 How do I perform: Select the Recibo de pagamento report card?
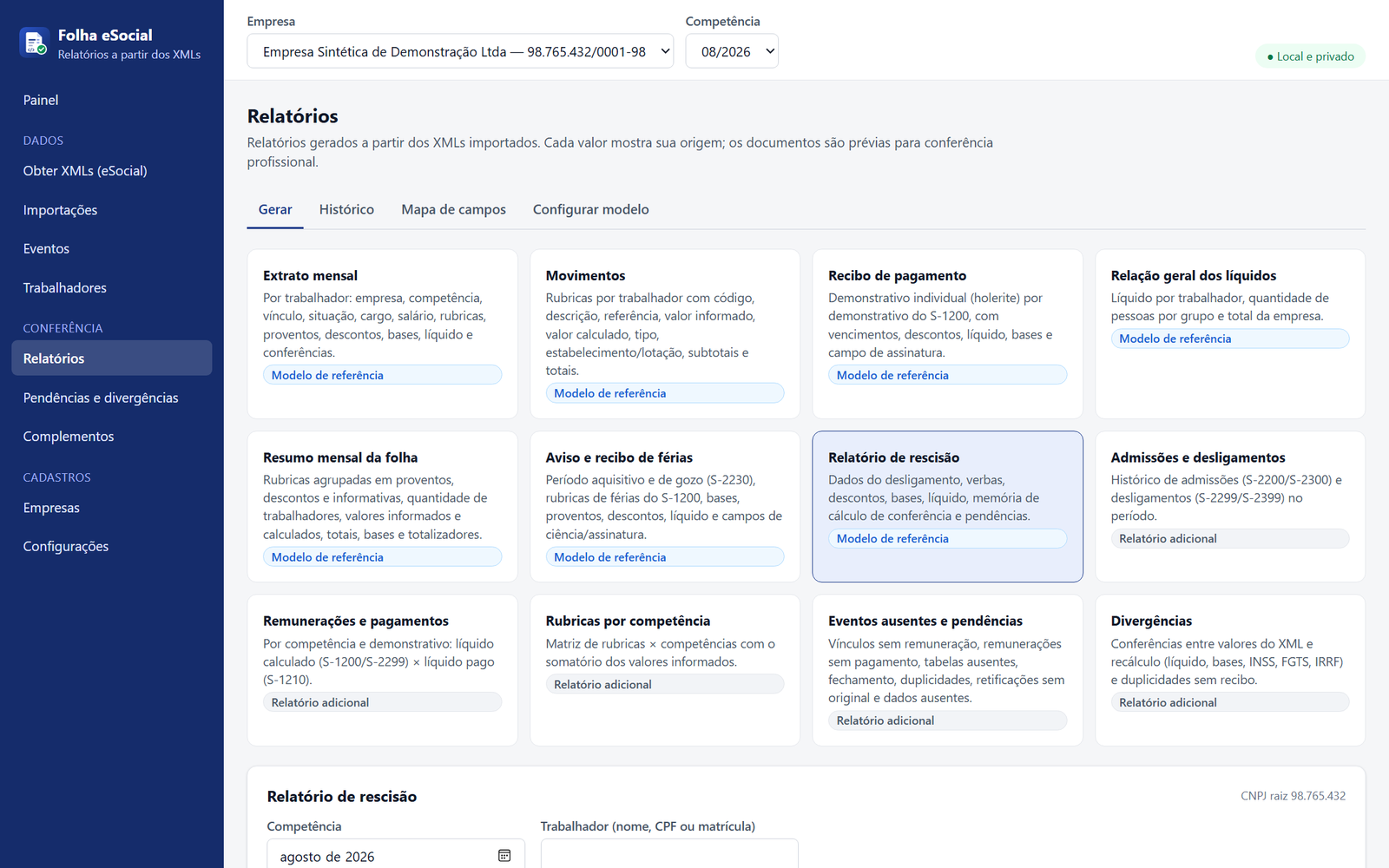tap(948, 334)
